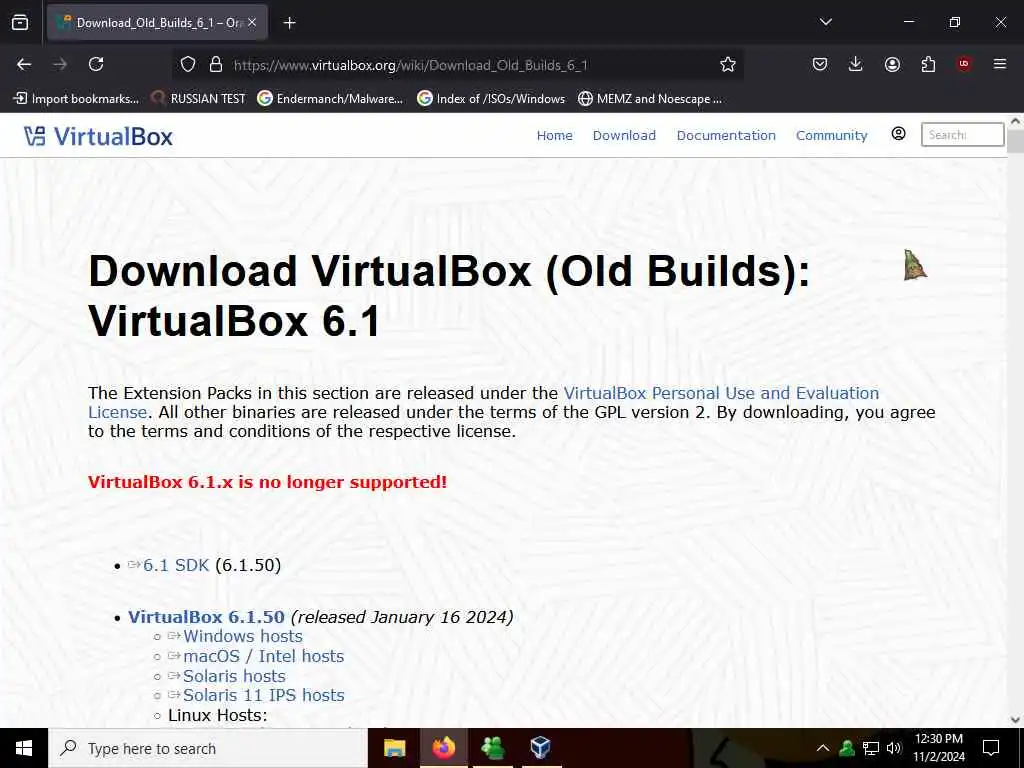Open the Firefox View icon
The height and width of the screenshot is (768, 1024).
[20, 22]
